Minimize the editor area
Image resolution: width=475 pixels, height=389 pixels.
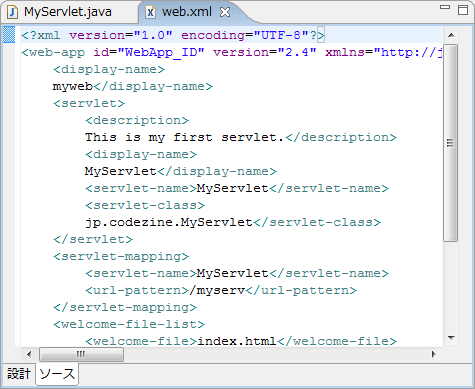(445, 7)
